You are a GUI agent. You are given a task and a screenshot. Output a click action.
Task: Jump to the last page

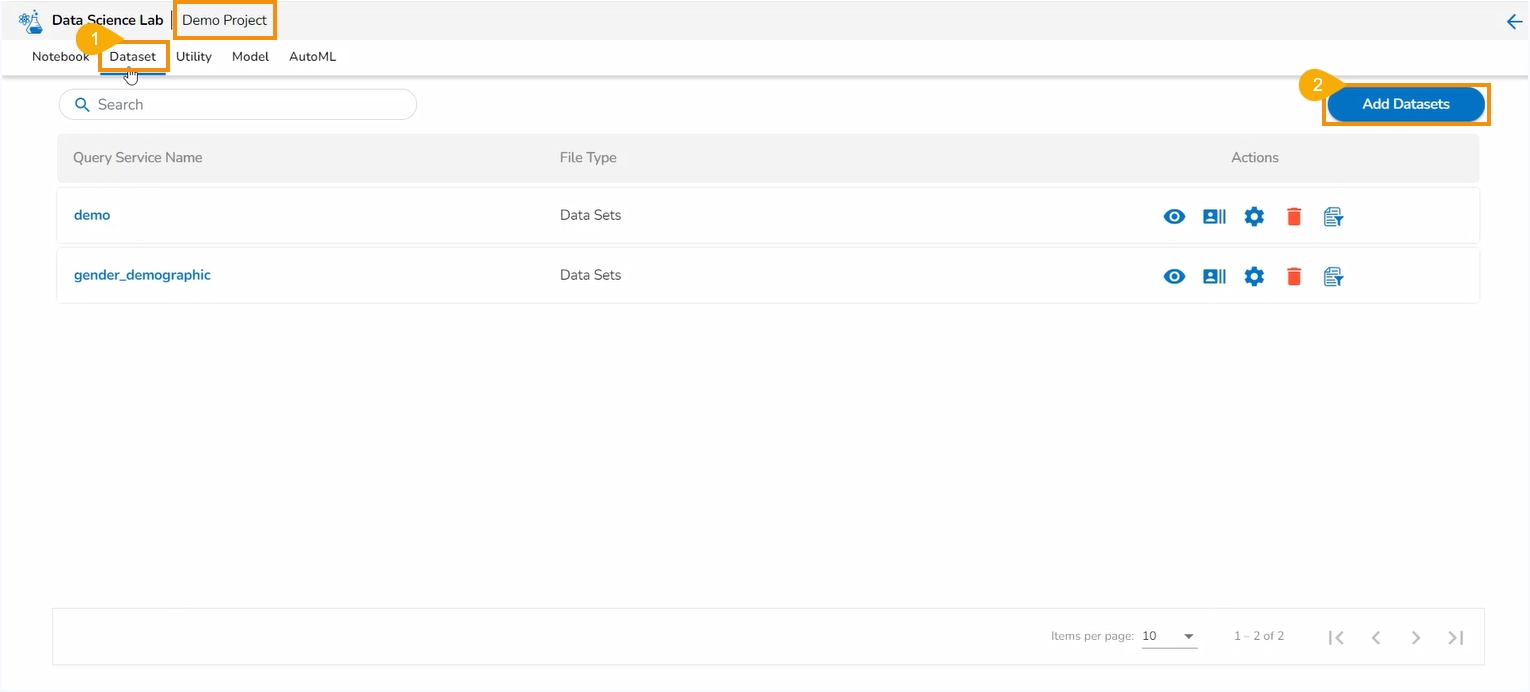[x=1456, y=637]
